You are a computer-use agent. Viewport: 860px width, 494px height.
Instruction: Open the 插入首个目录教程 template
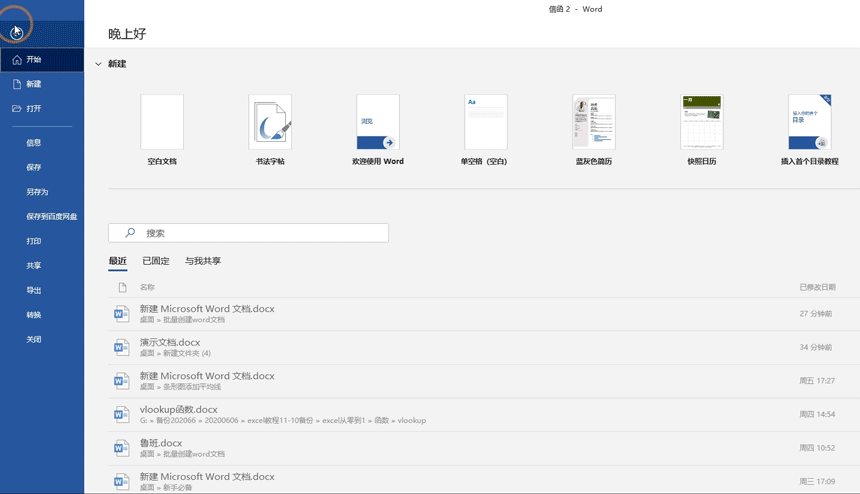(x=810, y=130)
